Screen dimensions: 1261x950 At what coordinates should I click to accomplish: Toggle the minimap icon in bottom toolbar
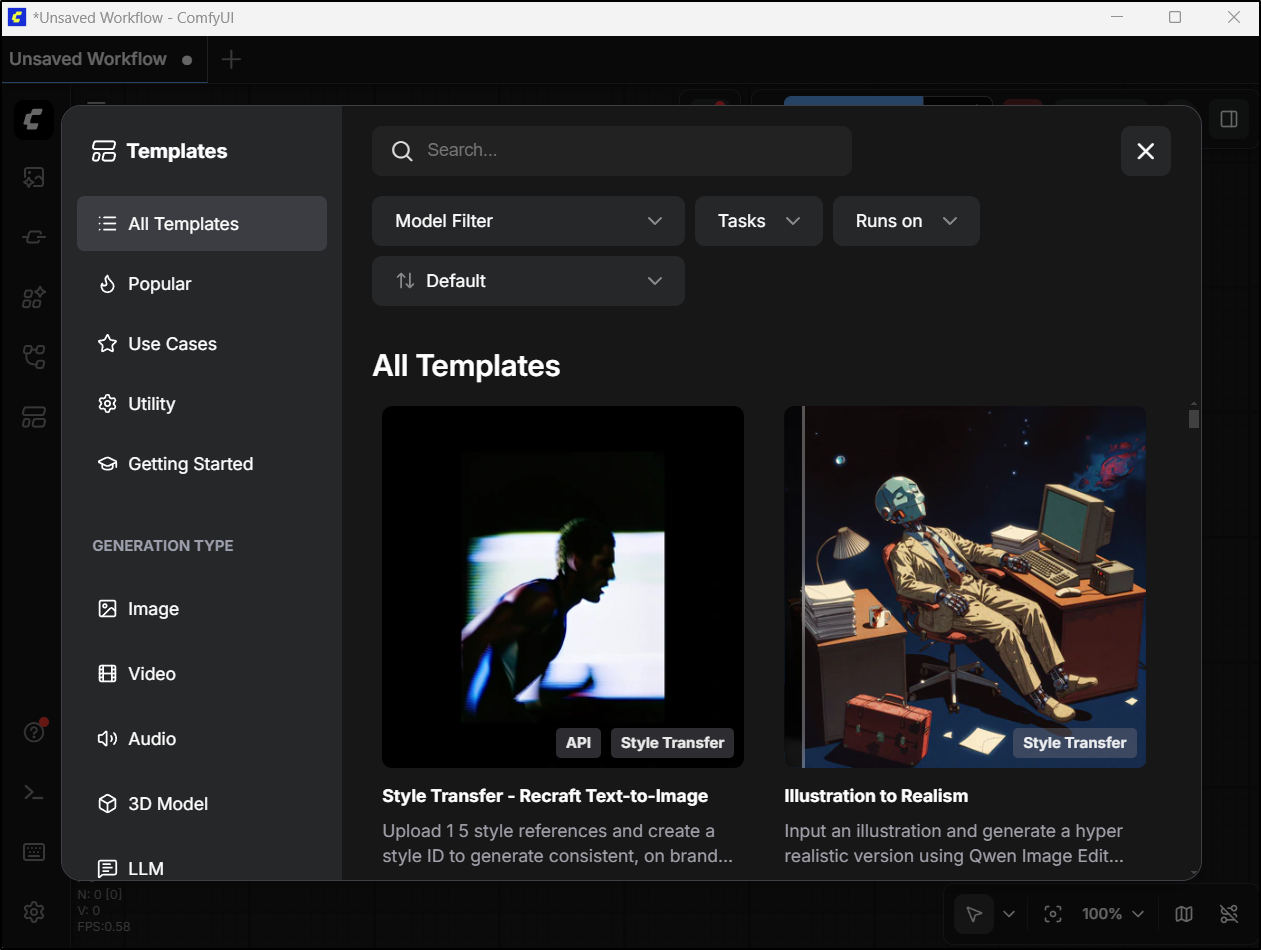[x=1184, y=914]
